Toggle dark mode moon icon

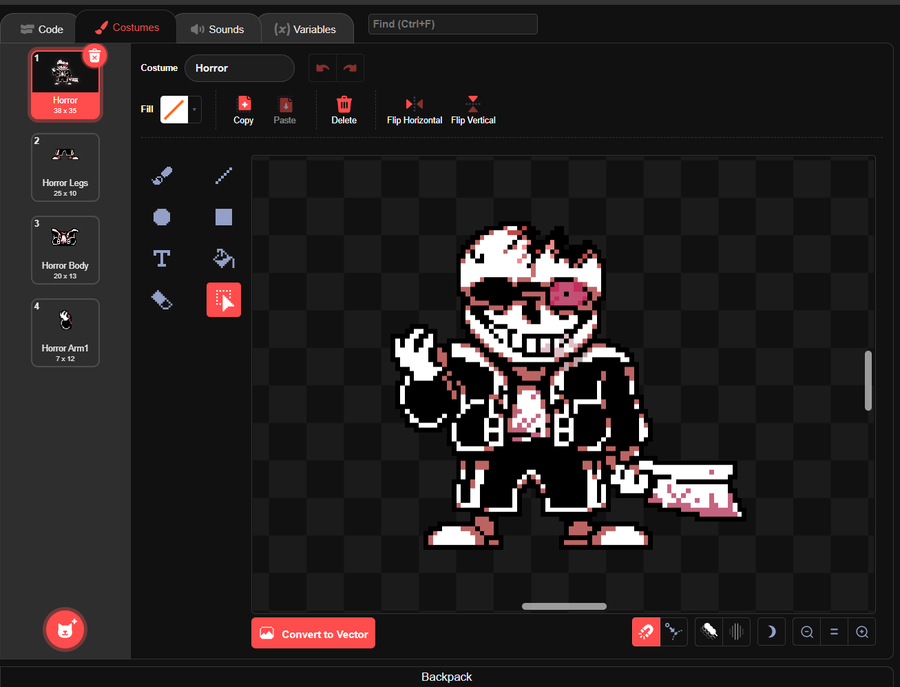771,632
